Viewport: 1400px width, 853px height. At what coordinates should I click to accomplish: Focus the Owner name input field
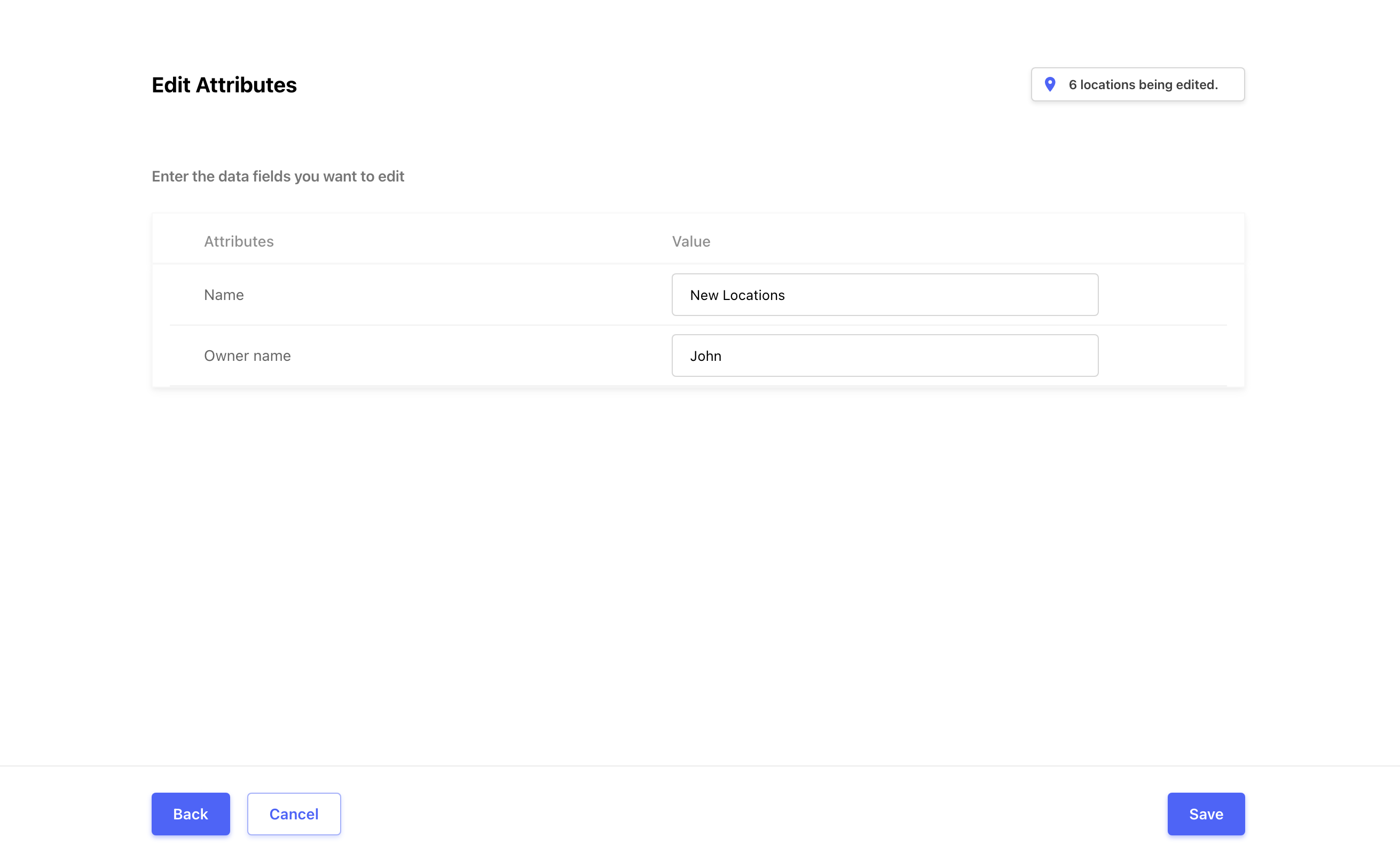point(885,356)
